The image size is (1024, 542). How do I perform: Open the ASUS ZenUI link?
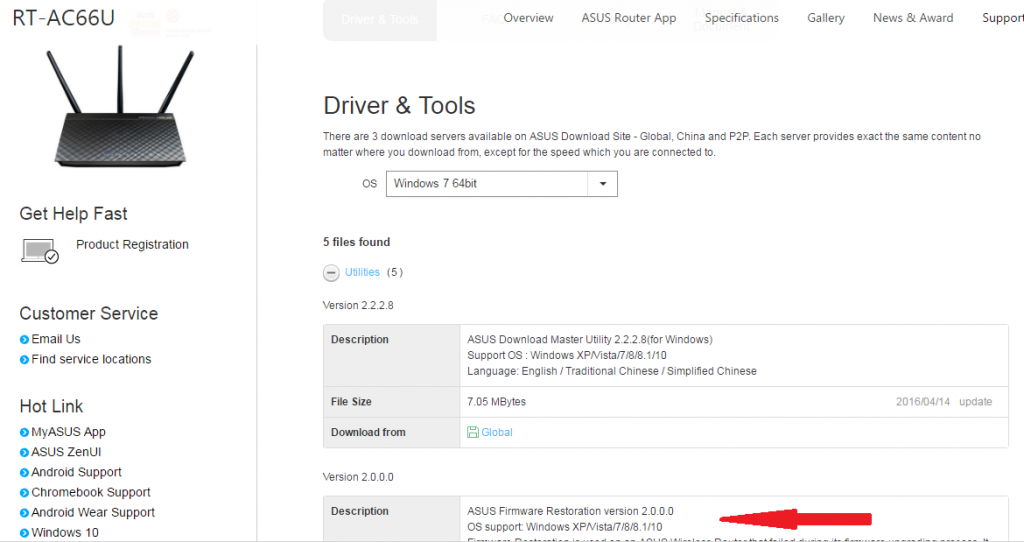pyautogui.click(x=66, y=453)
